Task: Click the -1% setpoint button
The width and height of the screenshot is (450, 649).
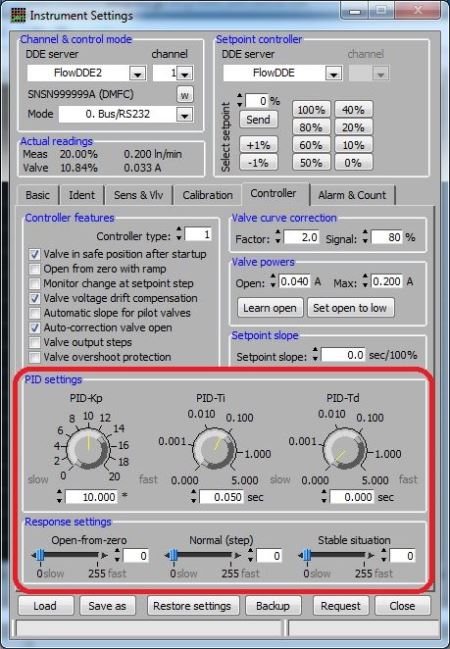Action: (x=258, y=163)
